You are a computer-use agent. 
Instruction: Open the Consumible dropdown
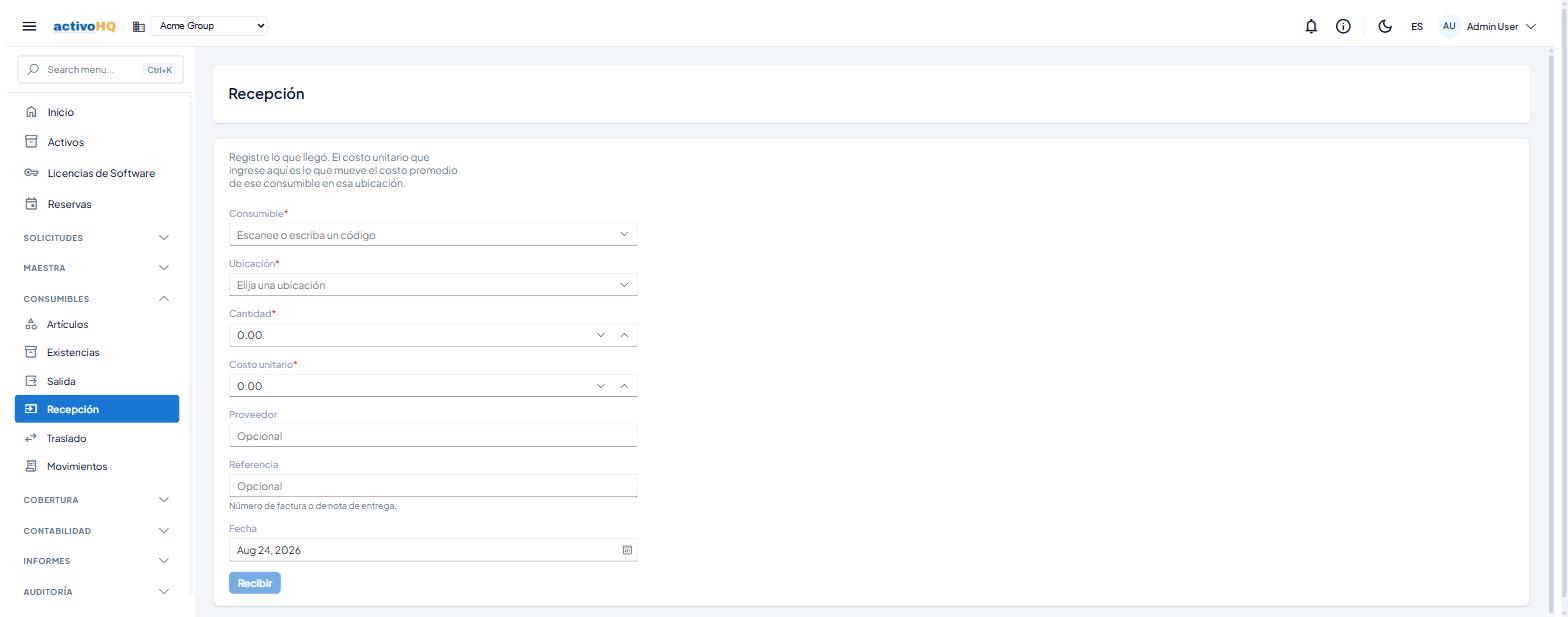click(433, 235)
